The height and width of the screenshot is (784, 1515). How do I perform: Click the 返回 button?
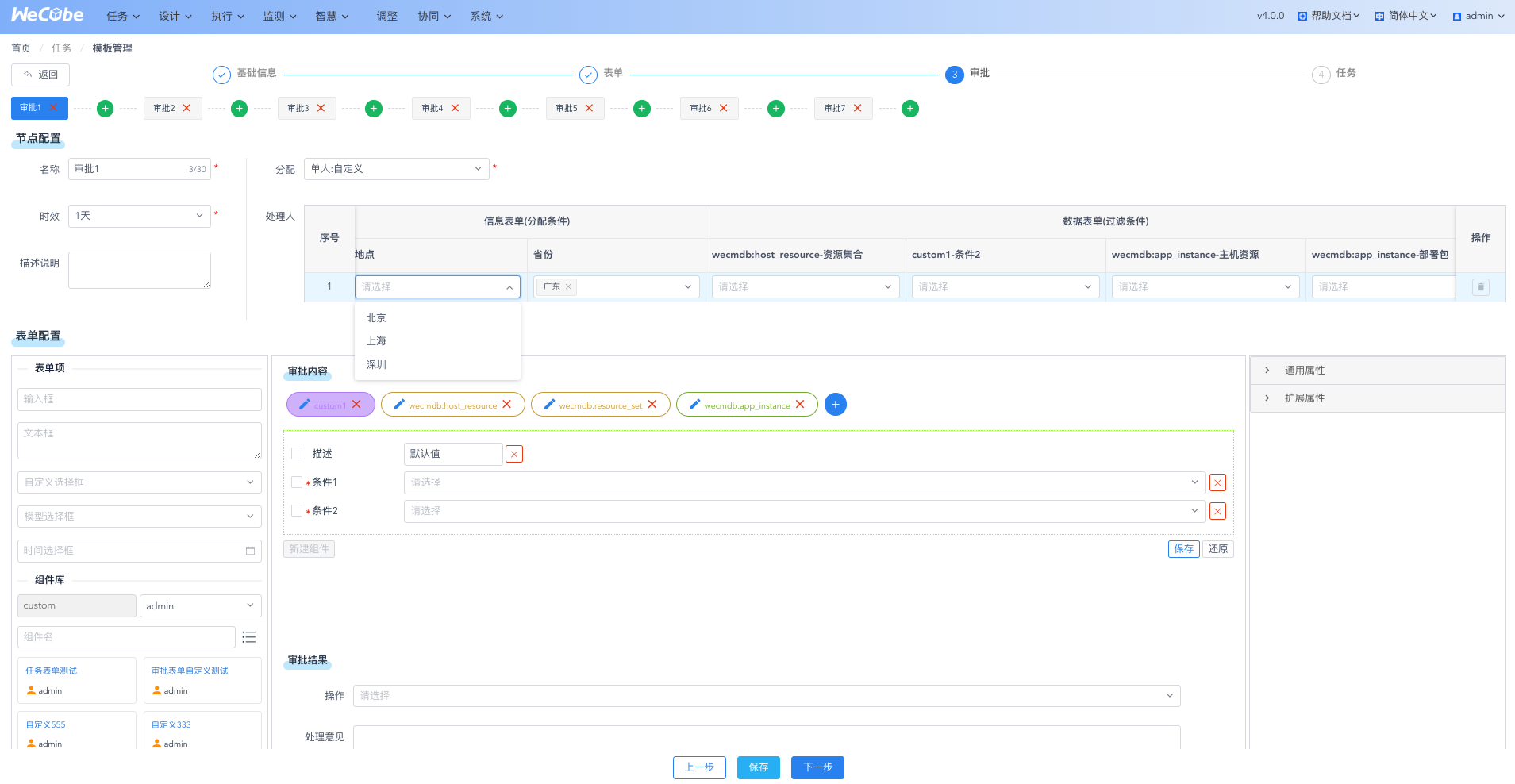40,75
